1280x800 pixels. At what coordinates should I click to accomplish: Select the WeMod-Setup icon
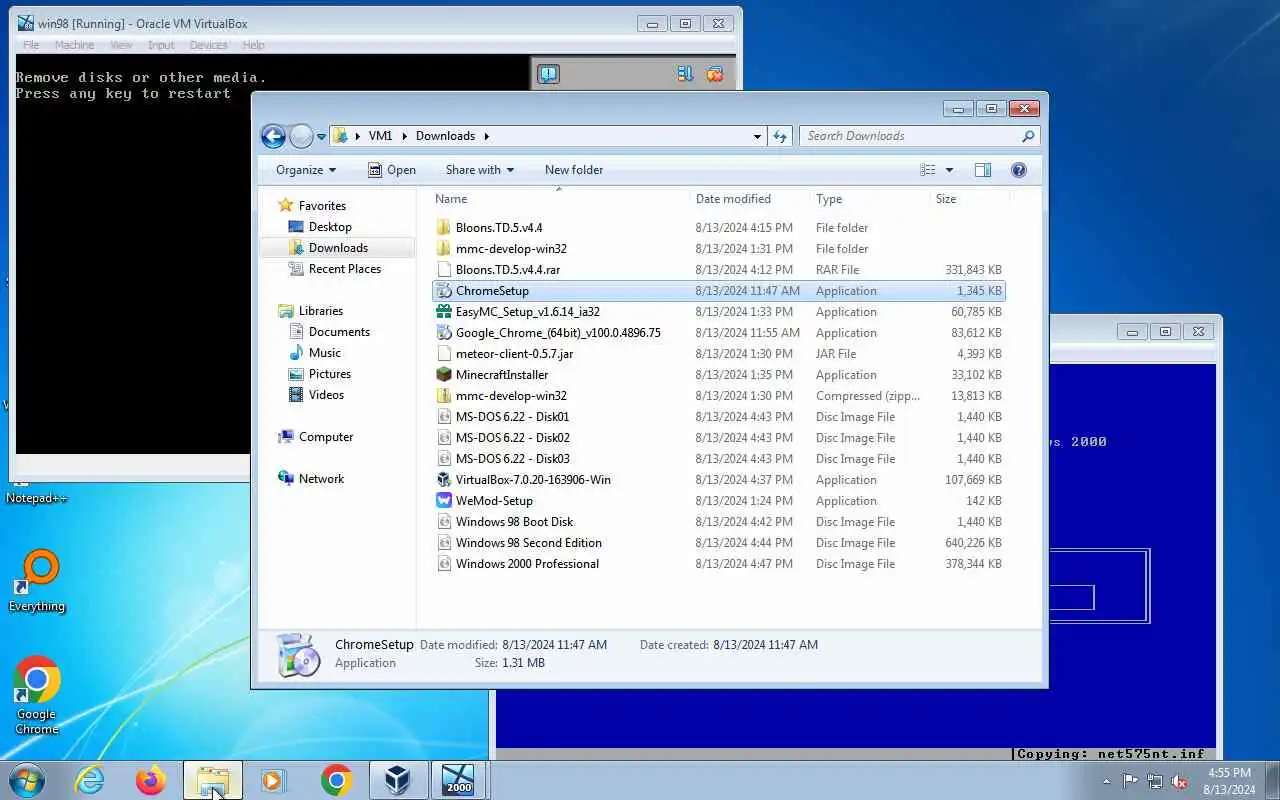[444, 501]
